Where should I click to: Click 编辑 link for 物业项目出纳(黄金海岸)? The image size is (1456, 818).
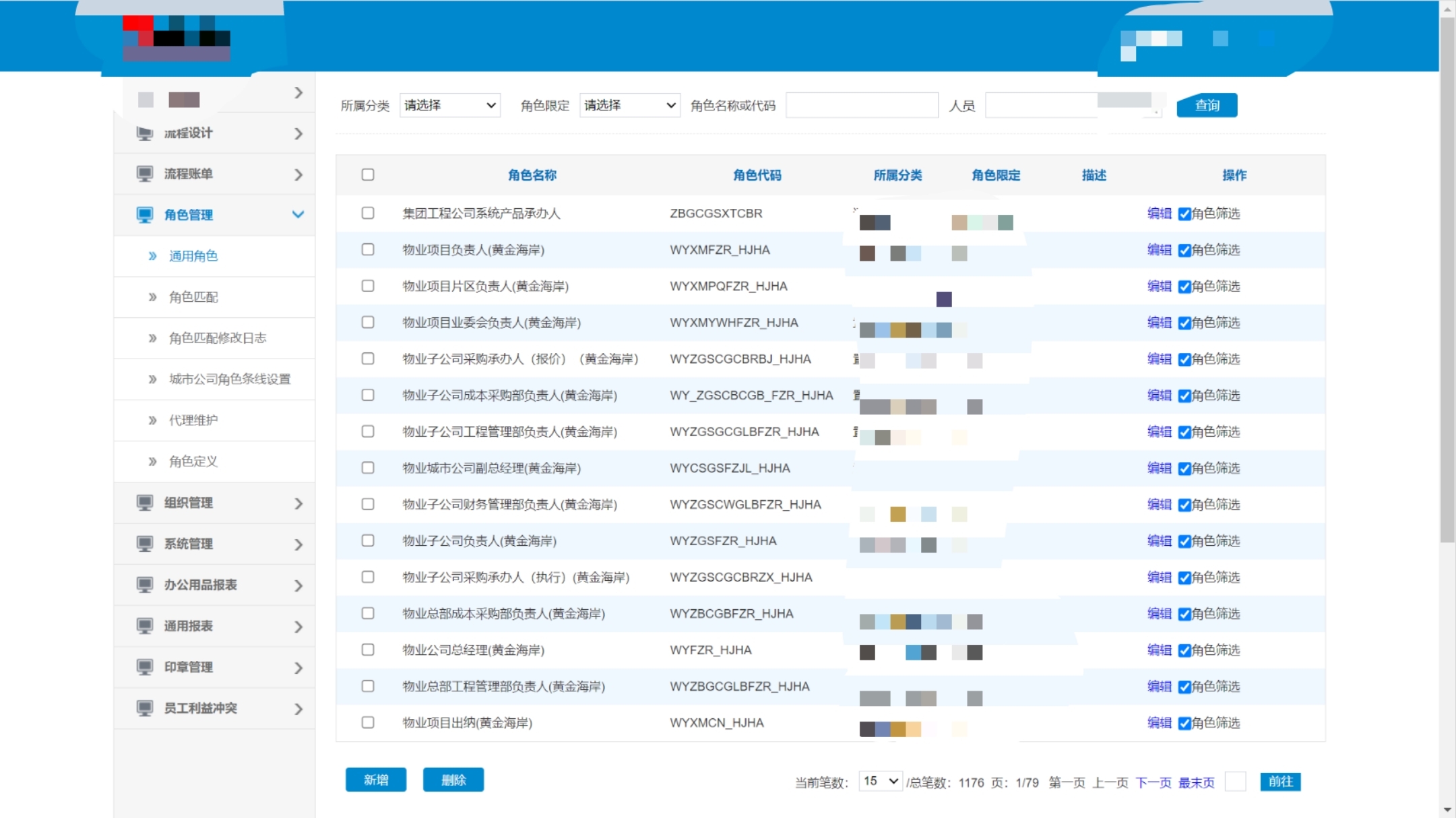click(1160, 723)
